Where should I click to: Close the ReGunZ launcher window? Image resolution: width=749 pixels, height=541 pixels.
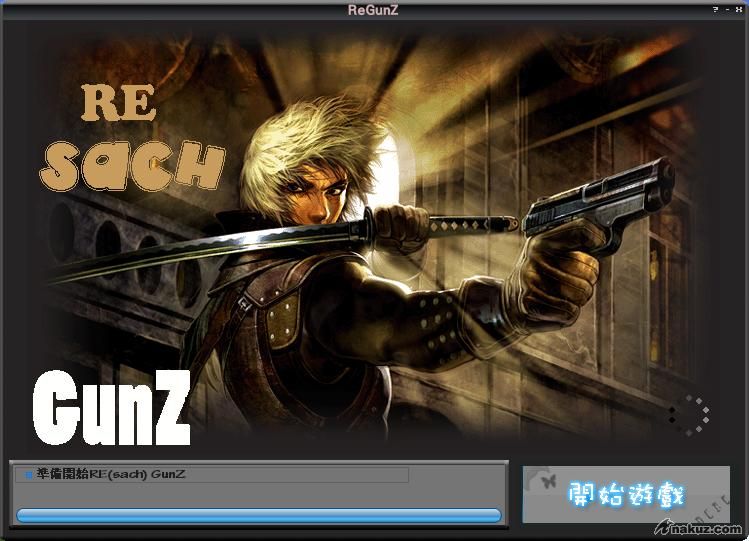tap(739, 9)
